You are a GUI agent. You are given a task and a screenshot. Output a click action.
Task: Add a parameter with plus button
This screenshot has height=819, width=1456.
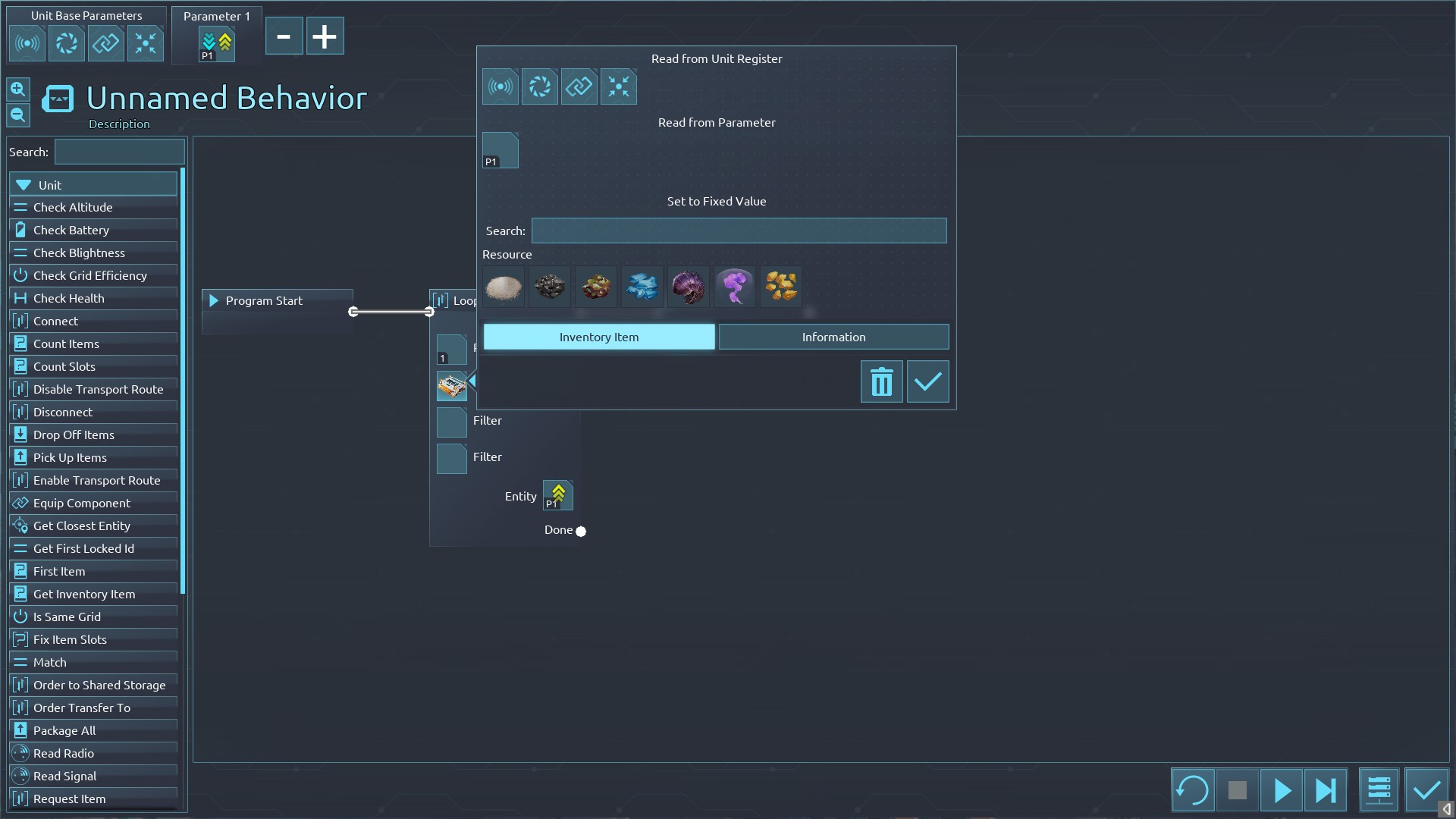(325, 36)
